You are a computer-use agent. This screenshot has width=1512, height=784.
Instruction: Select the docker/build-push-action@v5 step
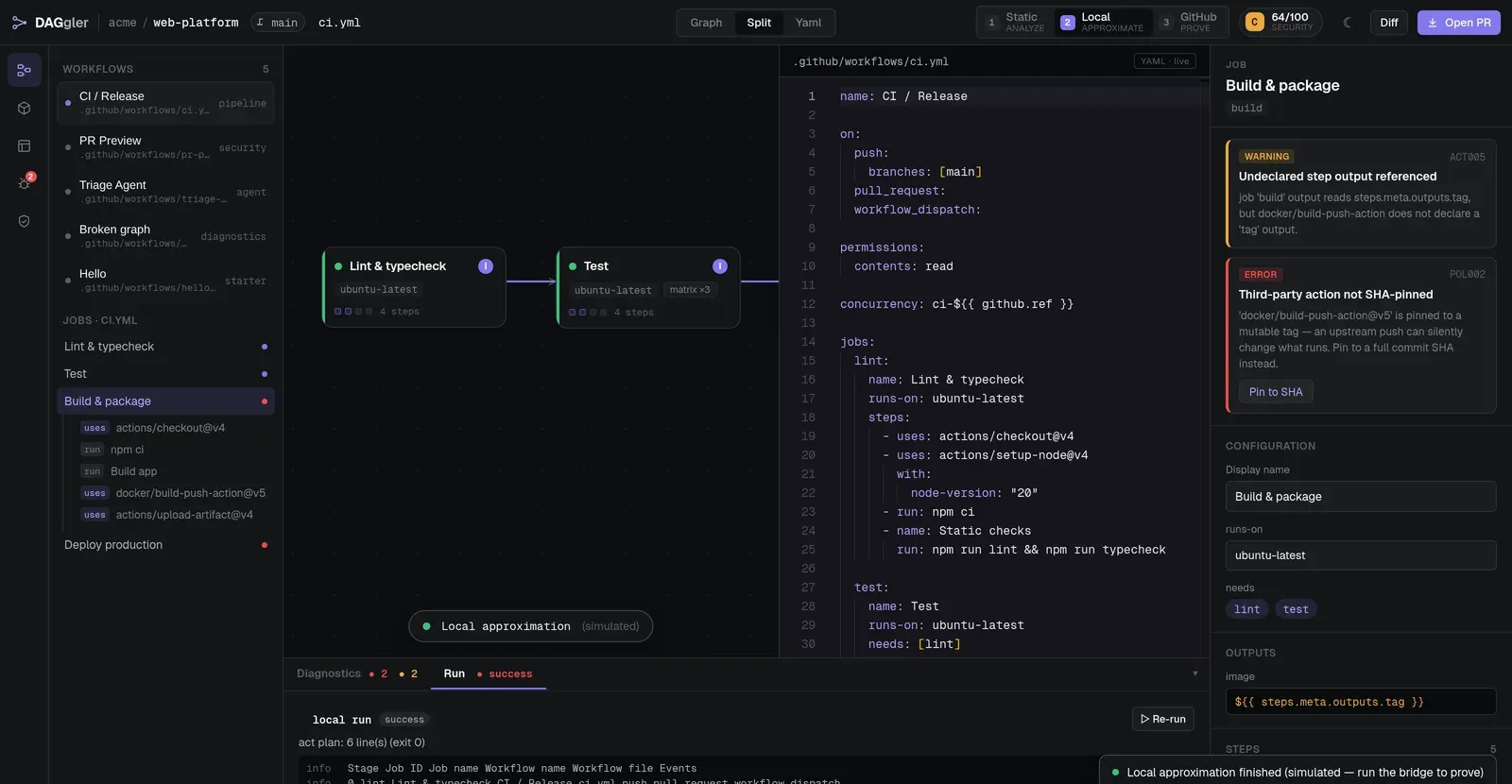tap(174, 493)
